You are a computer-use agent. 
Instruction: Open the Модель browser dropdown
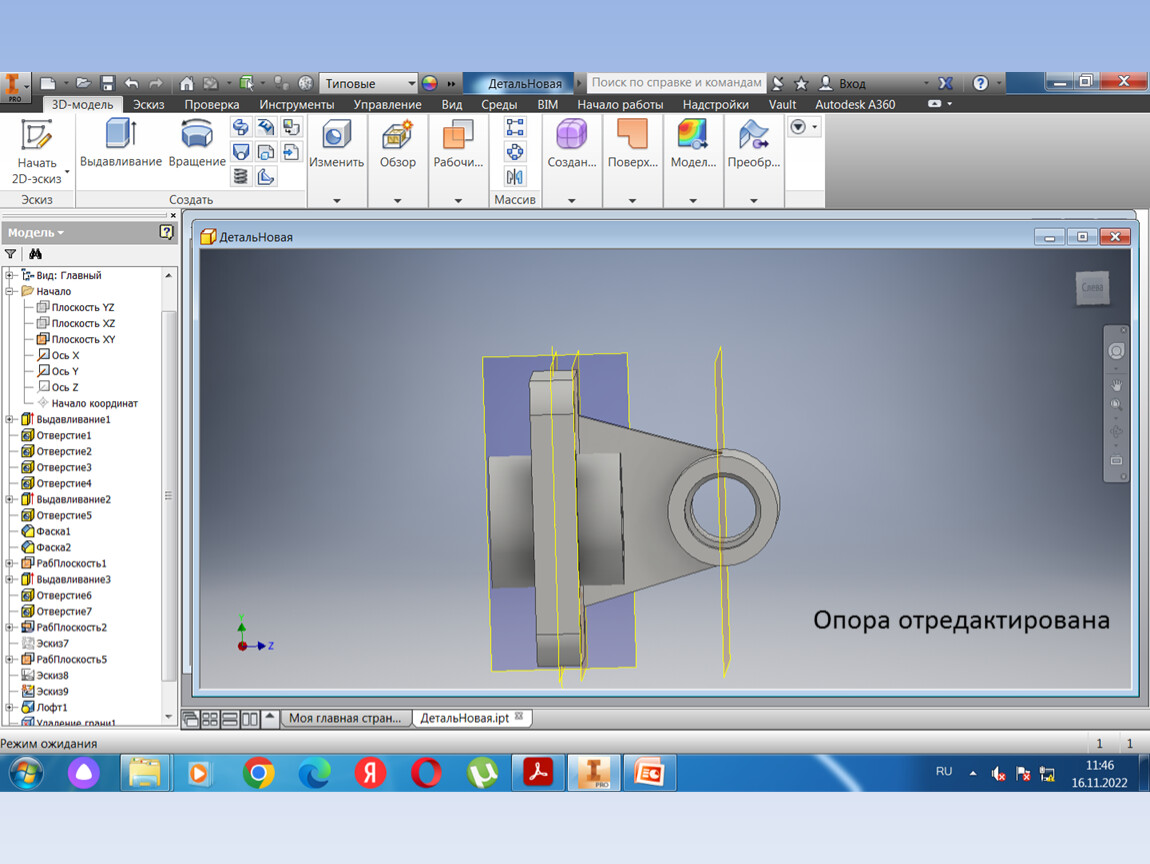pos(36,233)
